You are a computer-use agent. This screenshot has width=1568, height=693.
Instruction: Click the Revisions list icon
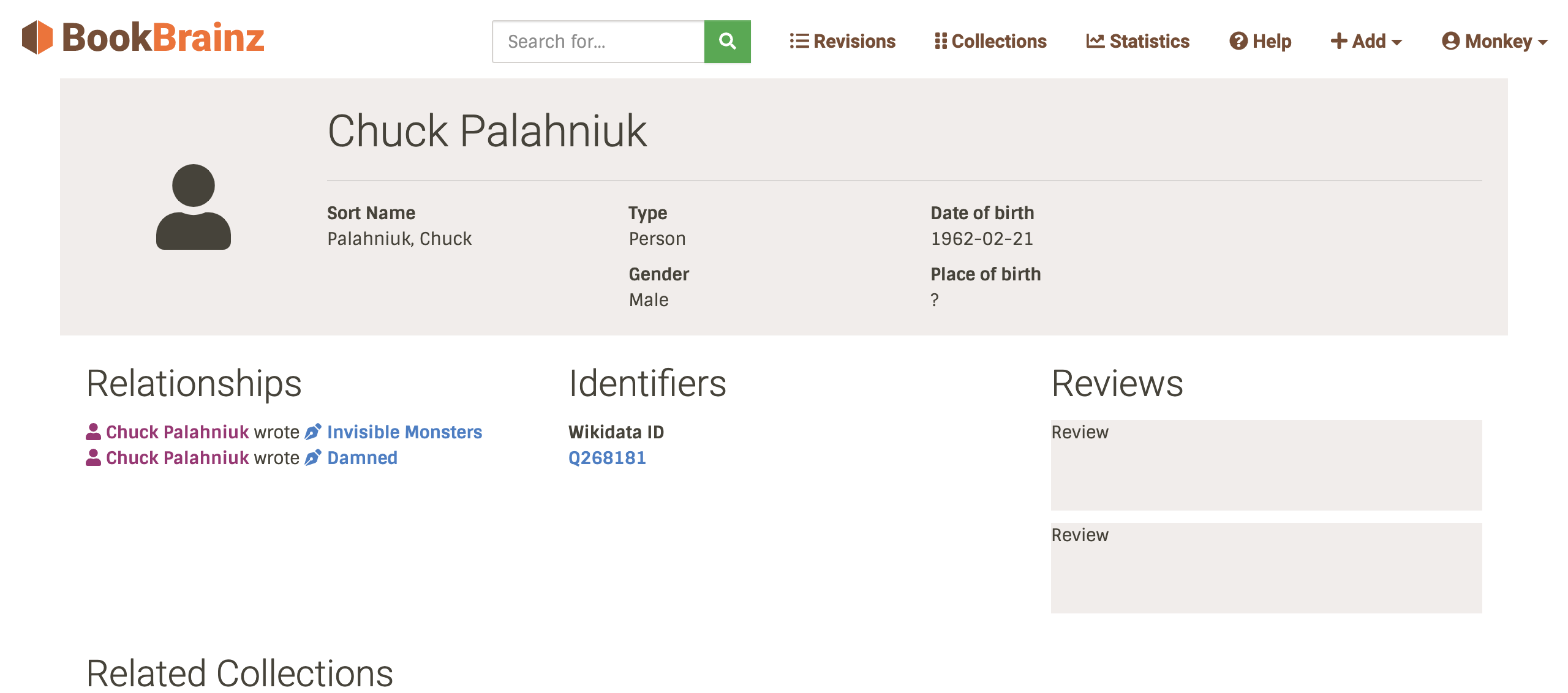coord(799,41)
